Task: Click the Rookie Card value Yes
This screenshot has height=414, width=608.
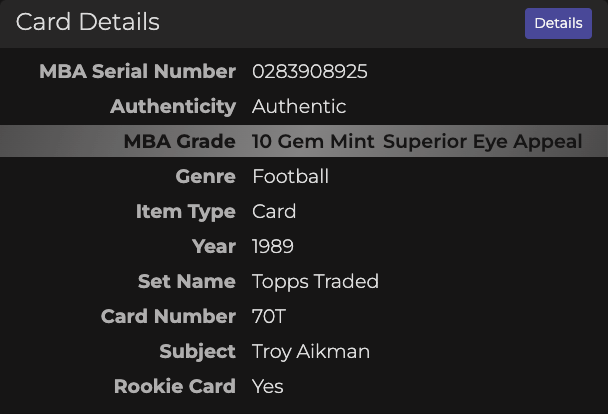Action: [268, 387]
